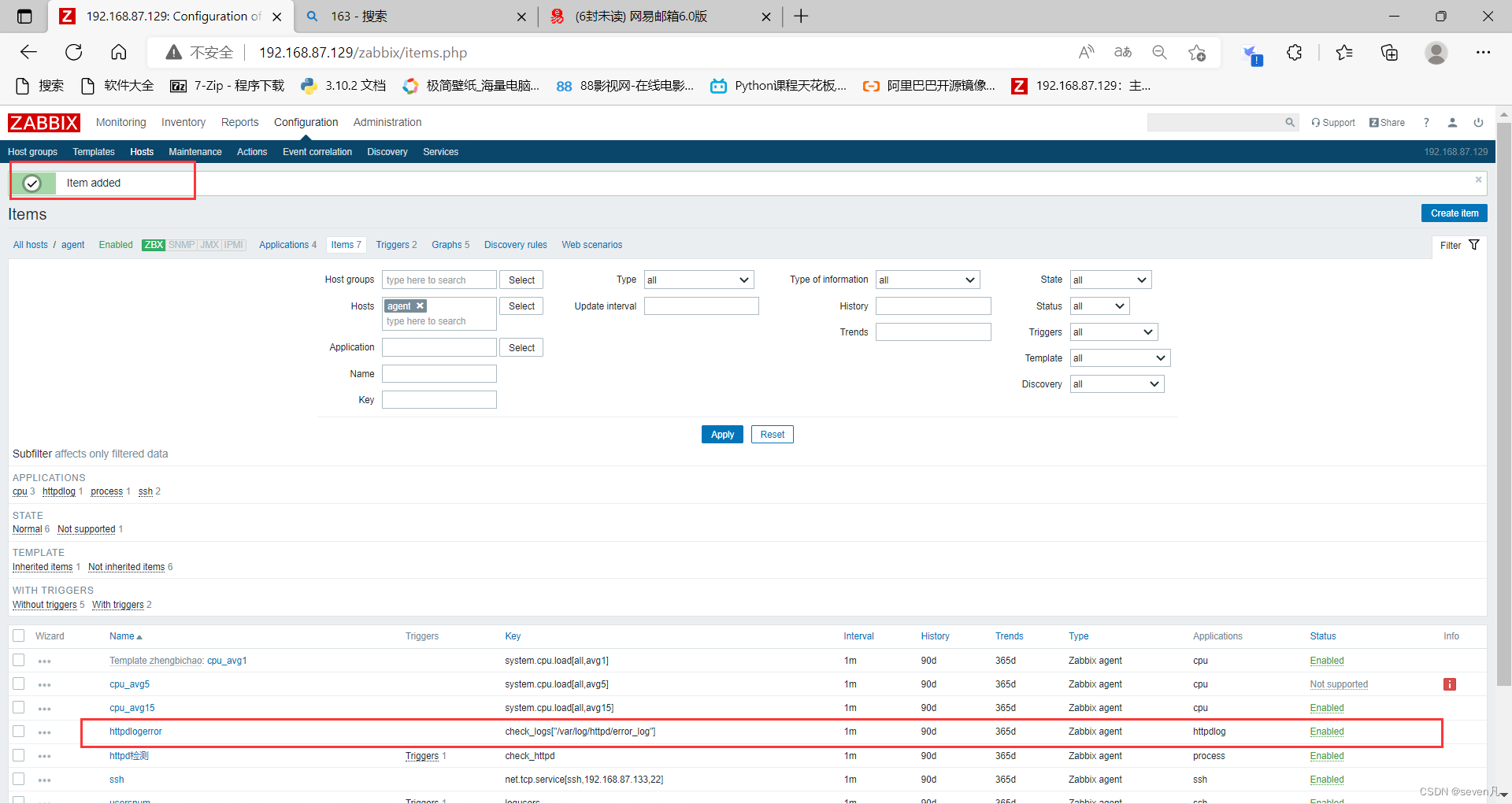Switch to the Templates submenu
Screen dimensions: 1512x804
tap(94, 152)
